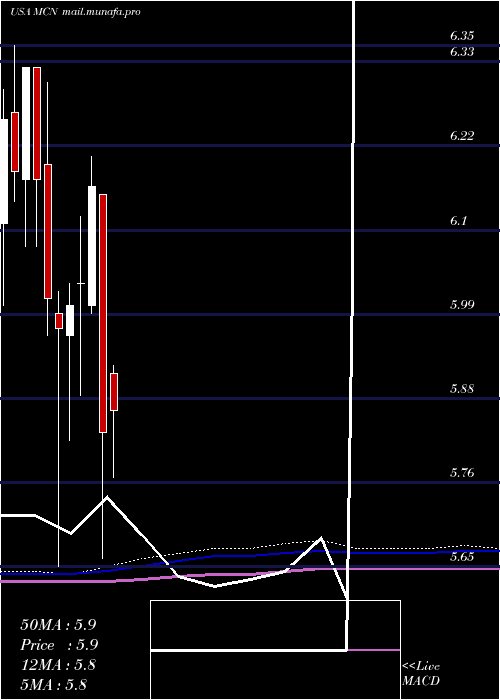Click the 6.35 price level label

point(462,36)
